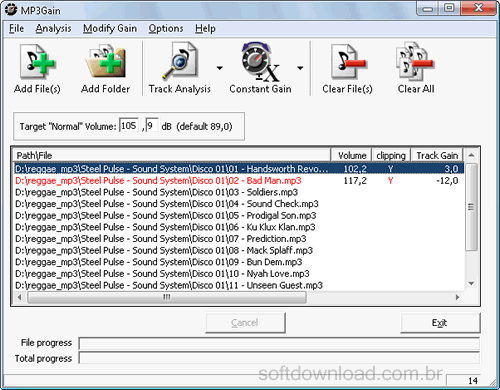
Task: Maximize the MP3Gain window
Action: point(449,8)
